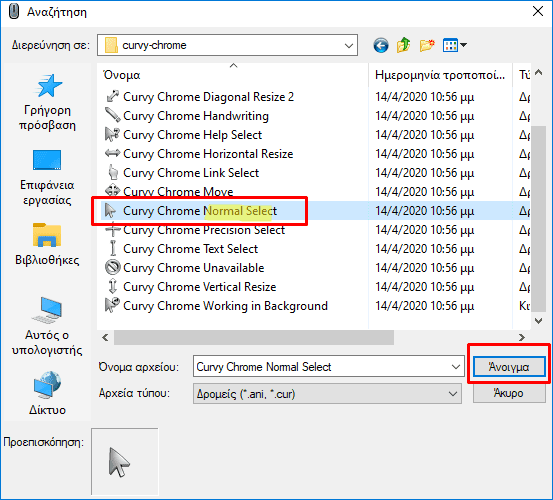Select file Curvy Chrome Help Select

click(192, 135)
